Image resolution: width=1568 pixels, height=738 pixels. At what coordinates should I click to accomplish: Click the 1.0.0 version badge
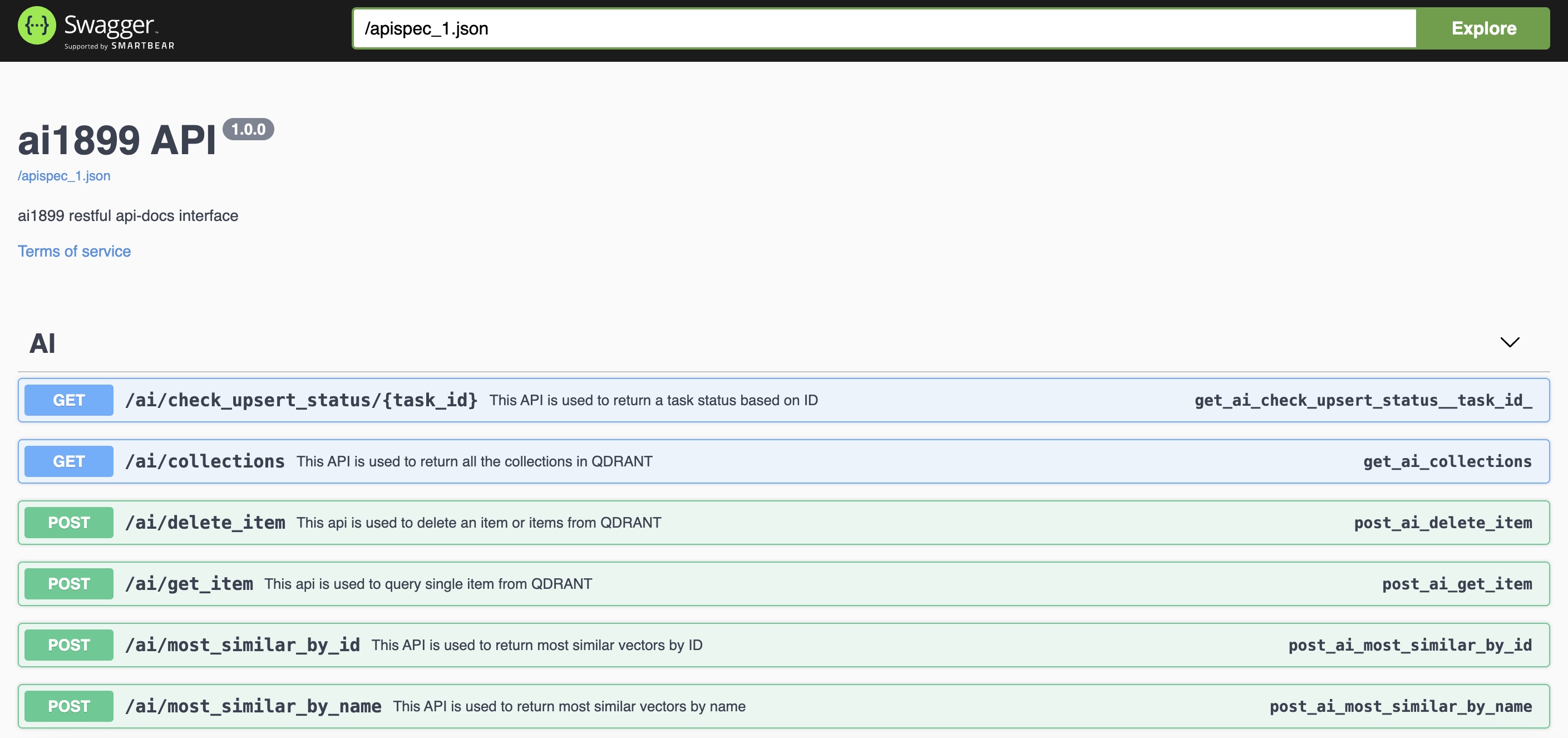pos(248,130)
